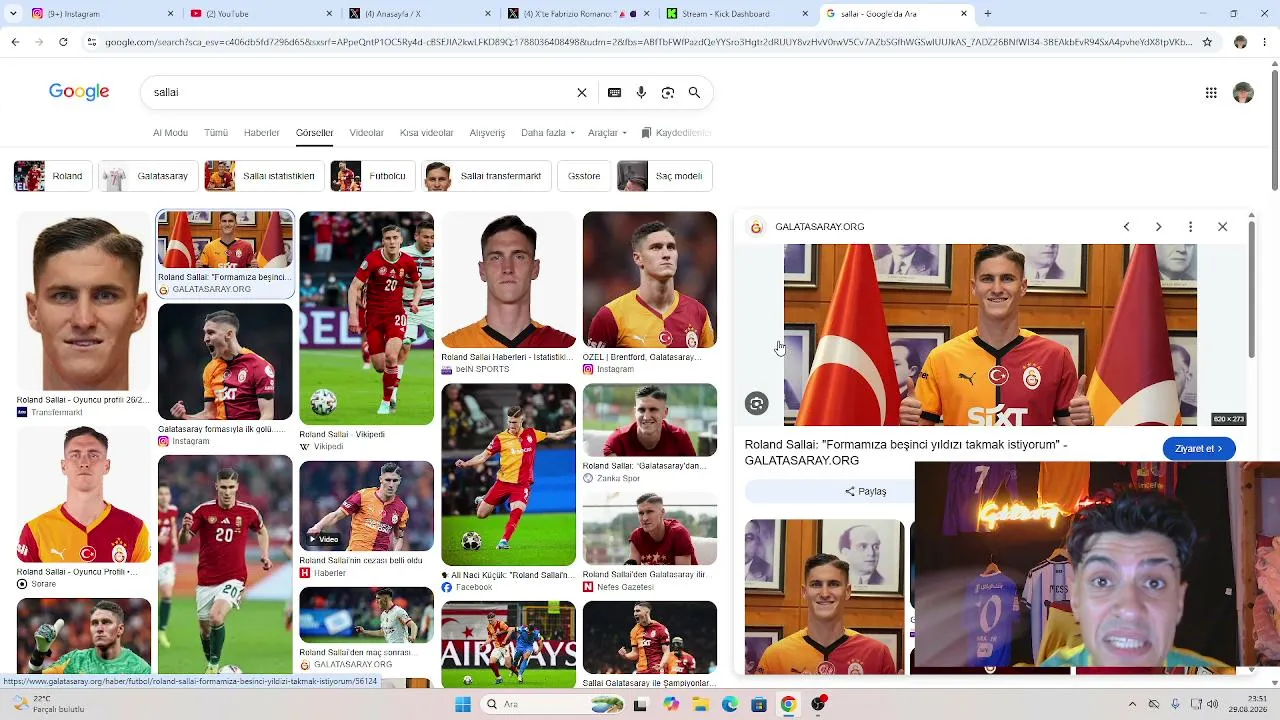Filter images by 'Sallai transfermarkt' chip
This screenshot has width=1280, height=720.
(486, 176)
